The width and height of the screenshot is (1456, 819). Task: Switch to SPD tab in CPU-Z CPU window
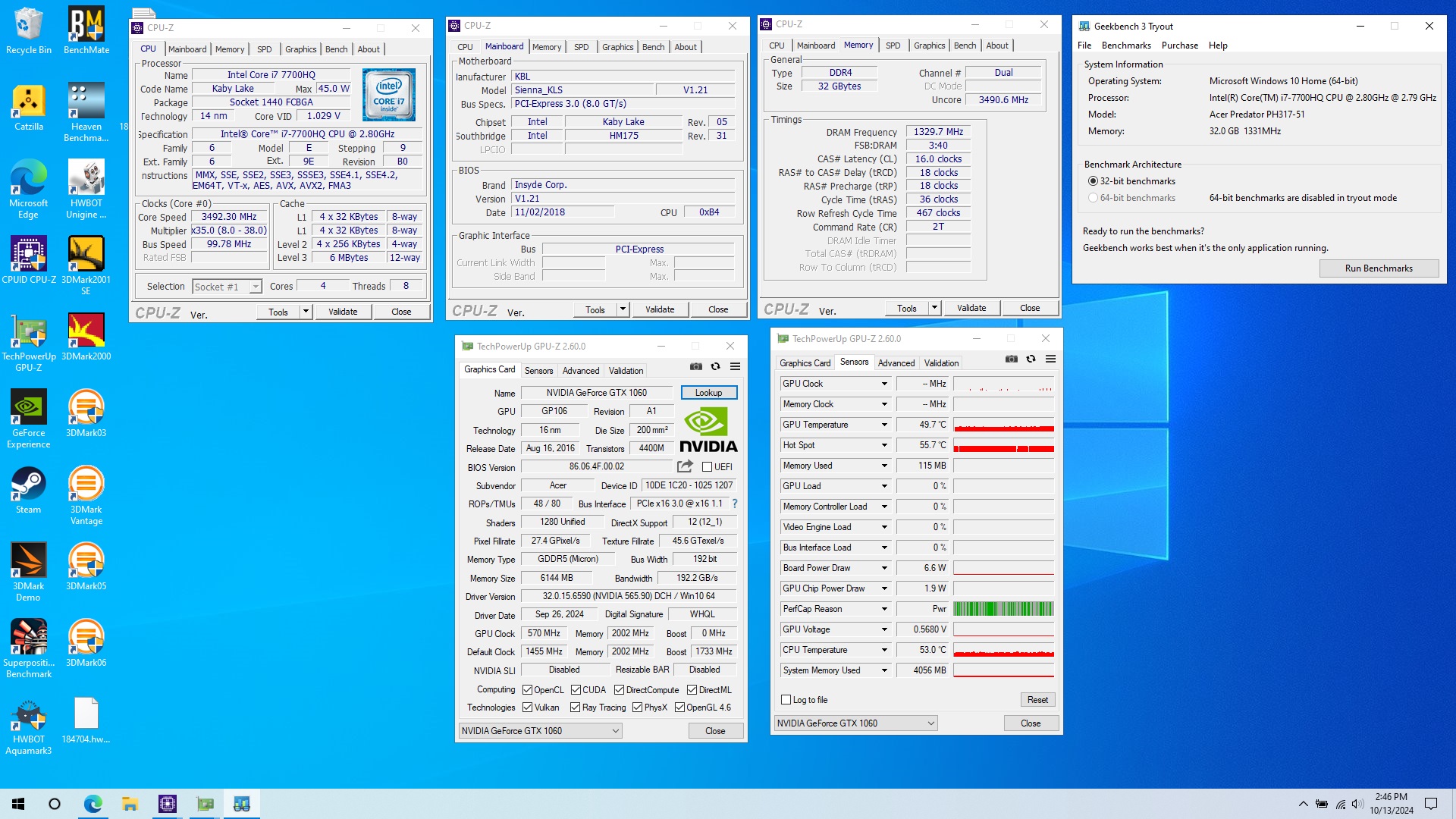[x=264, y=49]
